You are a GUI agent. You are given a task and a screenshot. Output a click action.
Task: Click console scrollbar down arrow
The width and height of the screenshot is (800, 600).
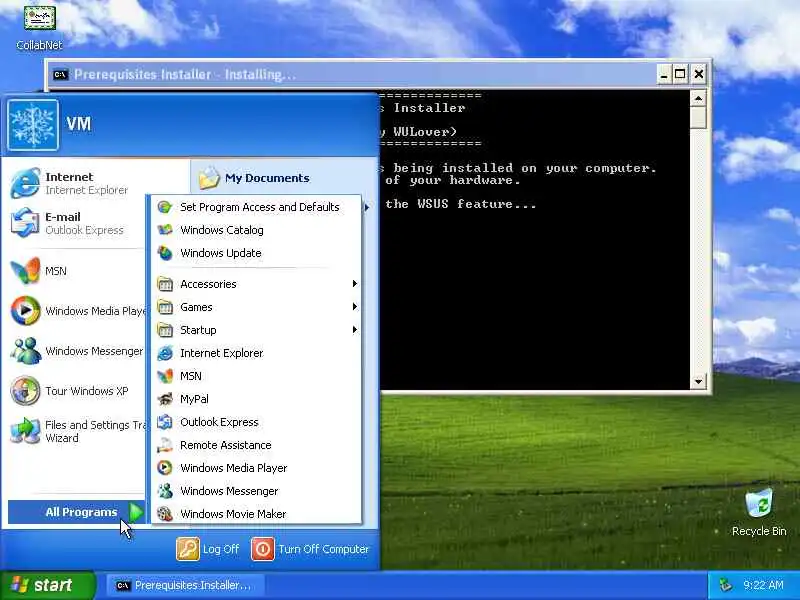click(698, 381)
